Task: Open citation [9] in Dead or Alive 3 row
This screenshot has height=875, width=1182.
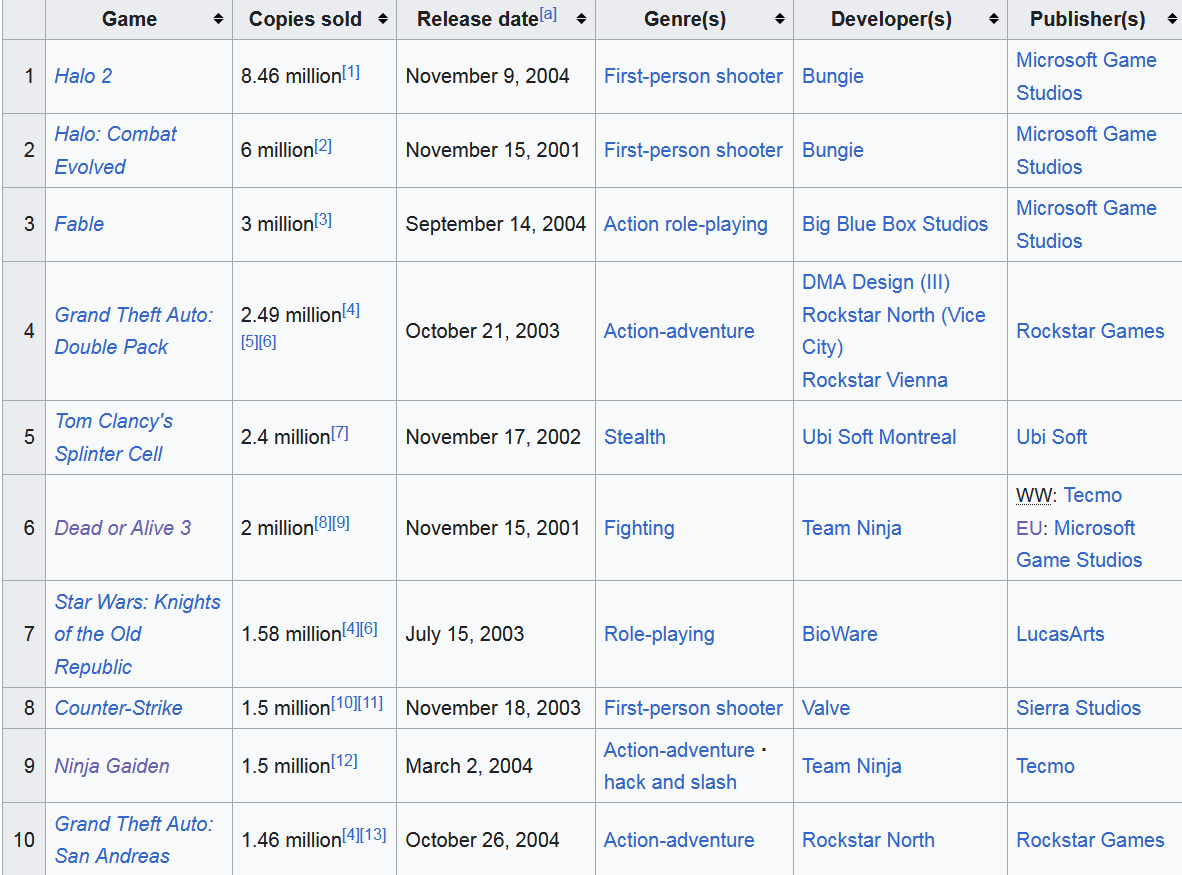Action: 341,522
